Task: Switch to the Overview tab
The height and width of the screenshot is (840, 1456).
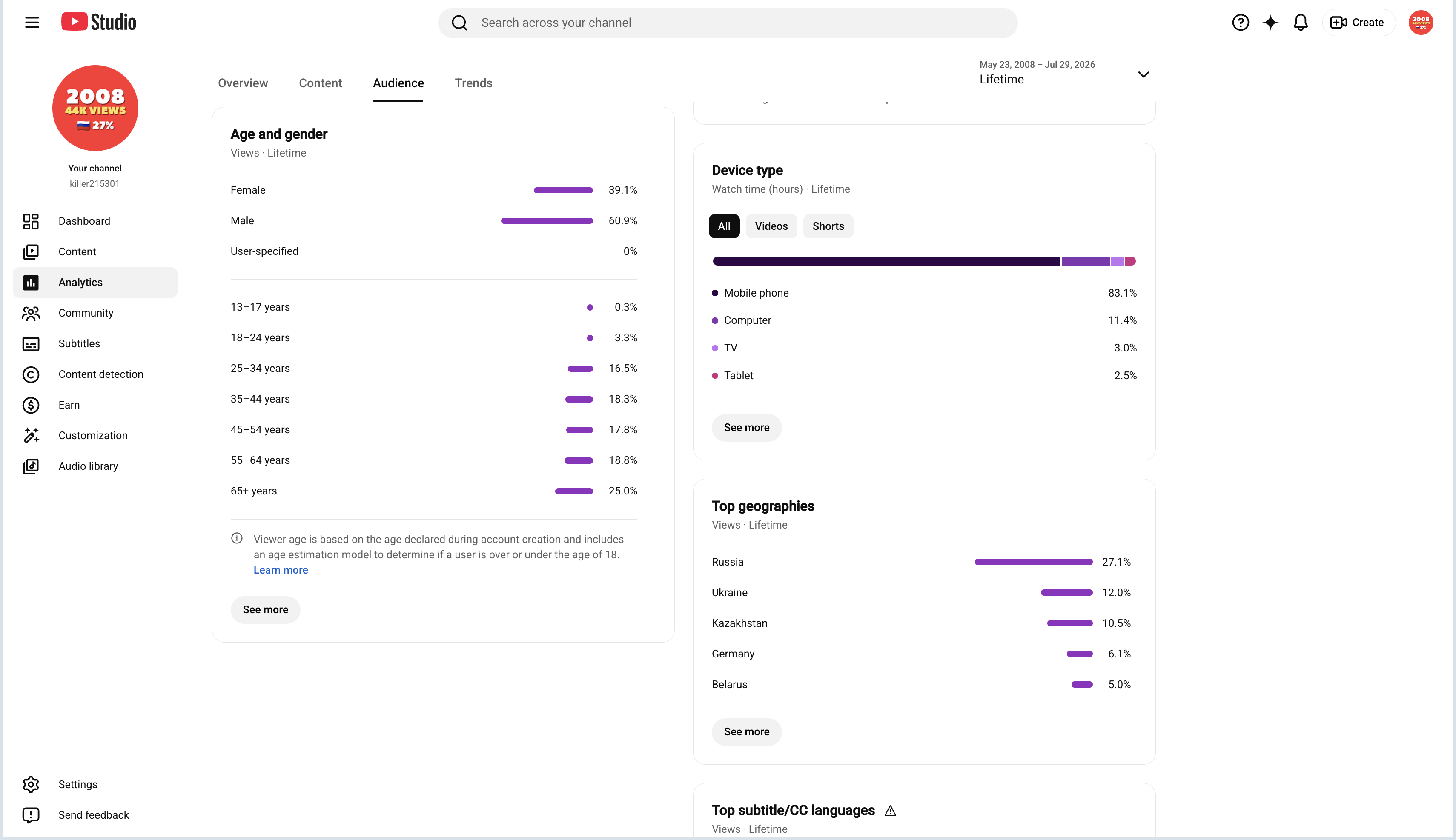Action: (x=243, y=83)
